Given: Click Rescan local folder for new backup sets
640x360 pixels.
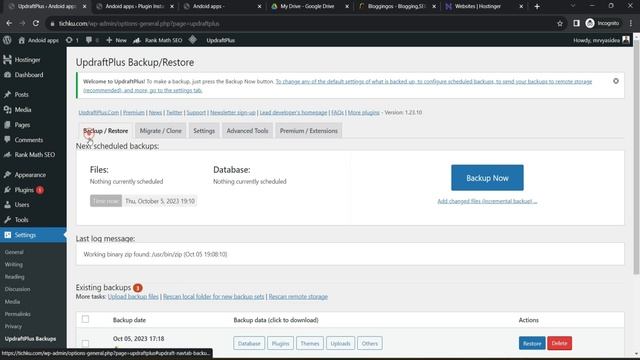Looking at the screenshot, I should tap(213, 297).
